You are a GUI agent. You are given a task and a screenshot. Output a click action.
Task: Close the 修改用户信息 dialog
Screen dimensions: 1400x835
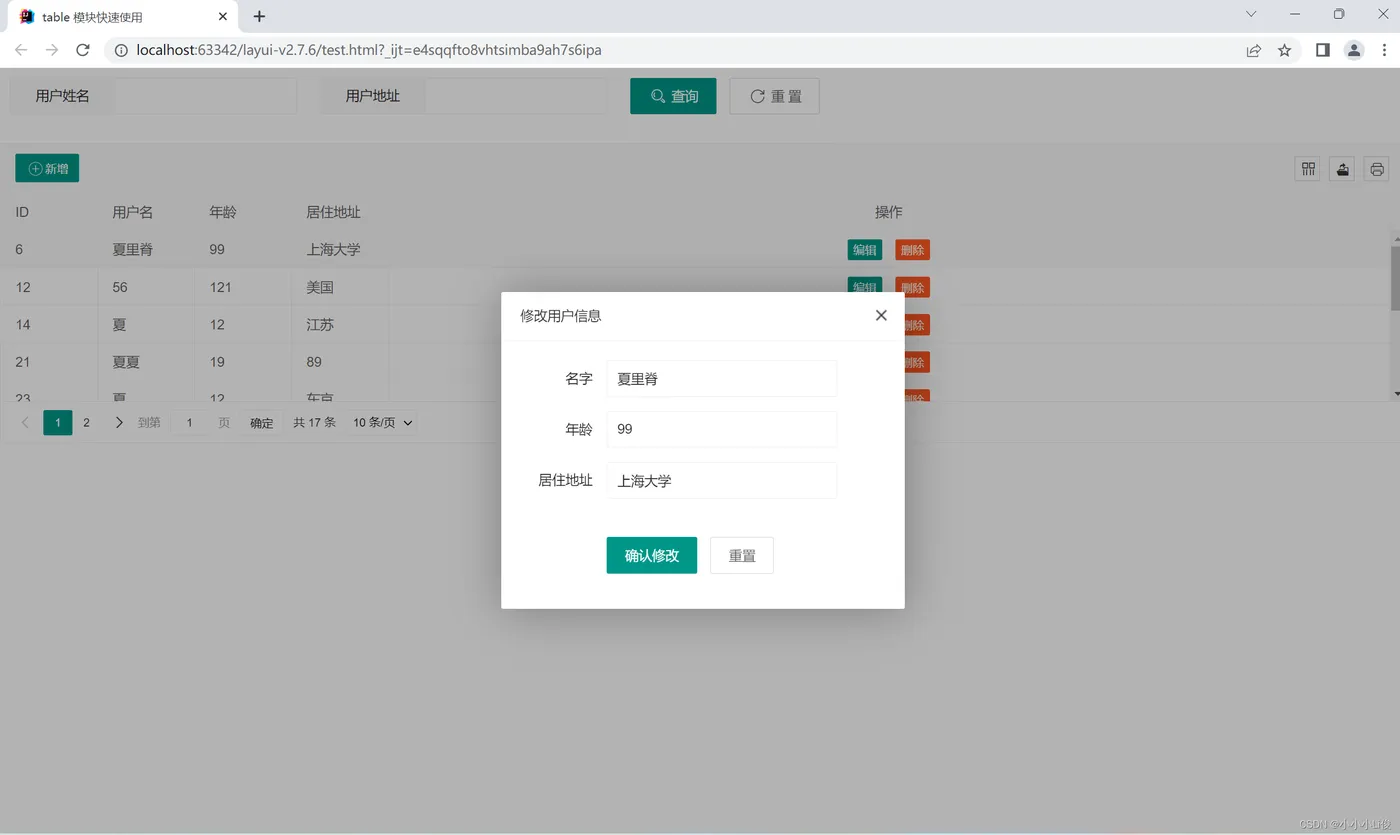(x=881, y=315)
